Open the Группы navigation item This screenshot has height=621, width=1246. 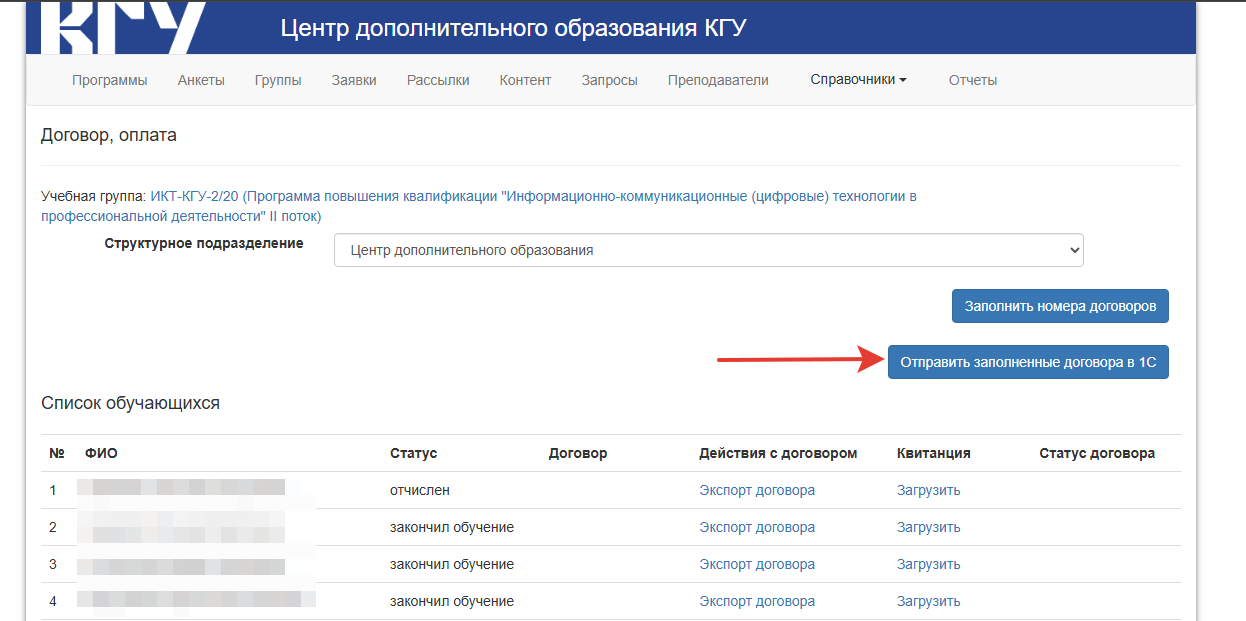278,80
